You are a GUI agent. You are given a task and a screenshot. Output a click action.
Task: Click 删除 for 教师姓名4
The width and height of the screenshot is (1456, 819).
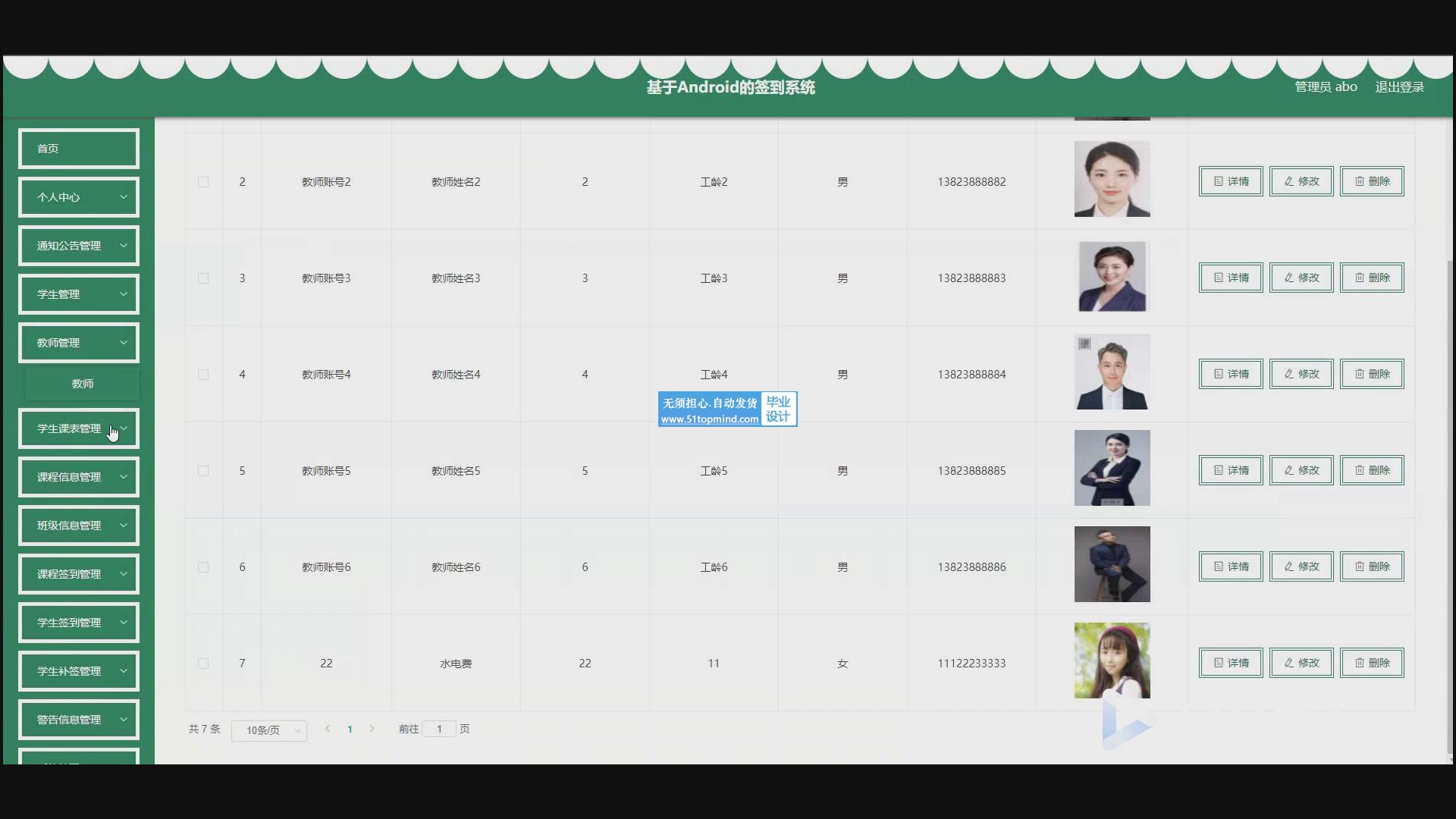tap(1372, 374)
